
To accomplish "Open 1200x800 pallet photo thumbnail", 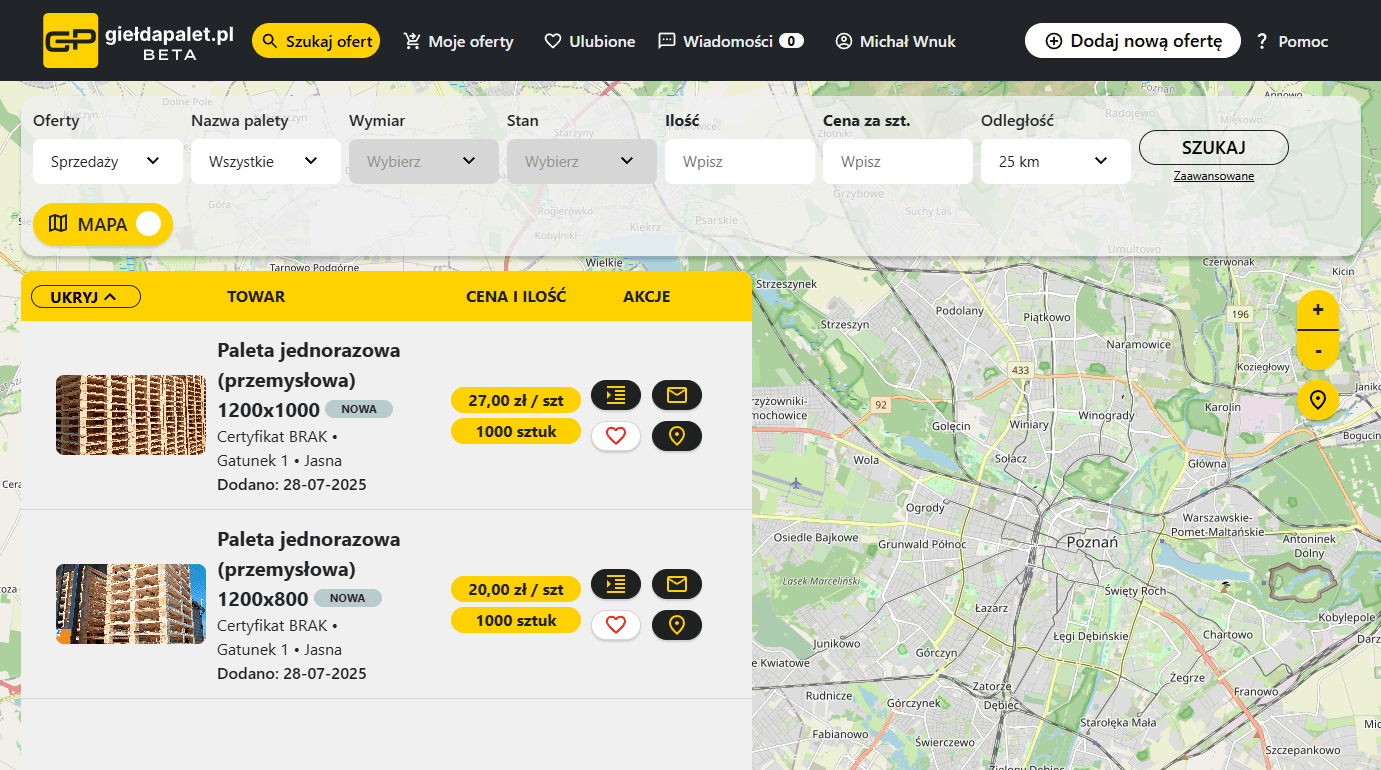I will click(131, 604).
